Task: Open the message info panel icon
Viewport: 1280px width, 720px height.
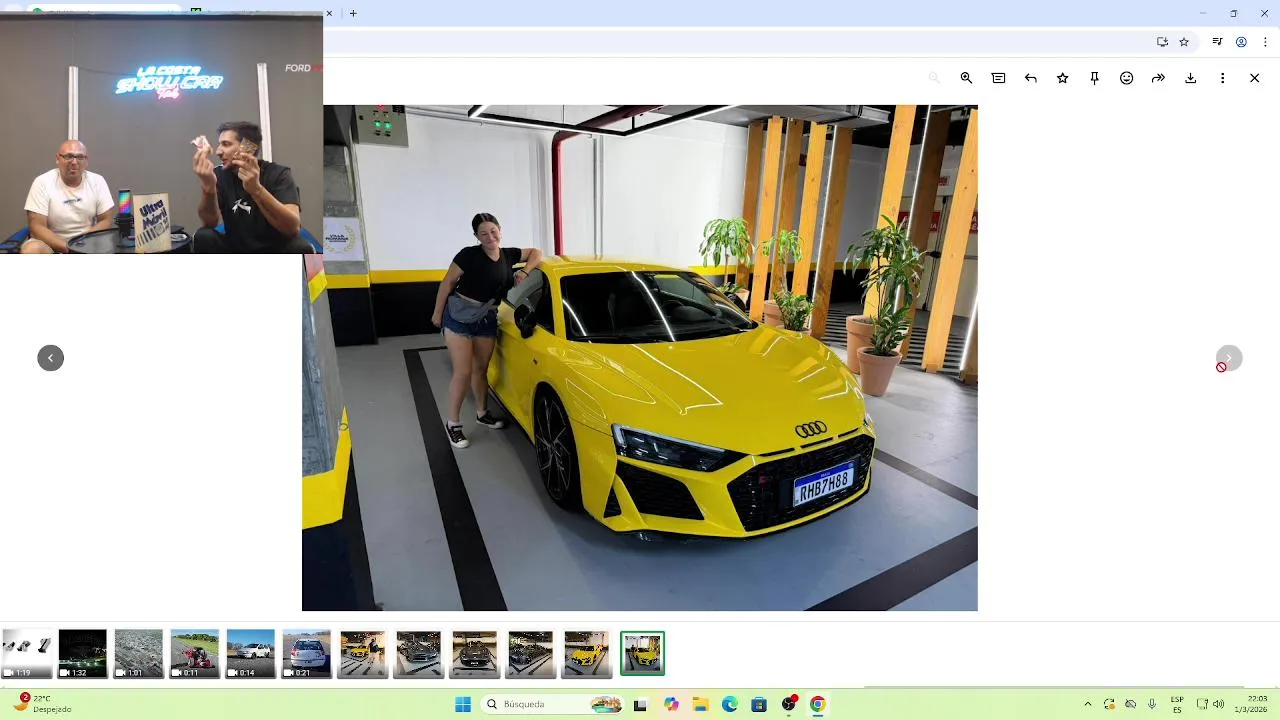Action: 998,78
